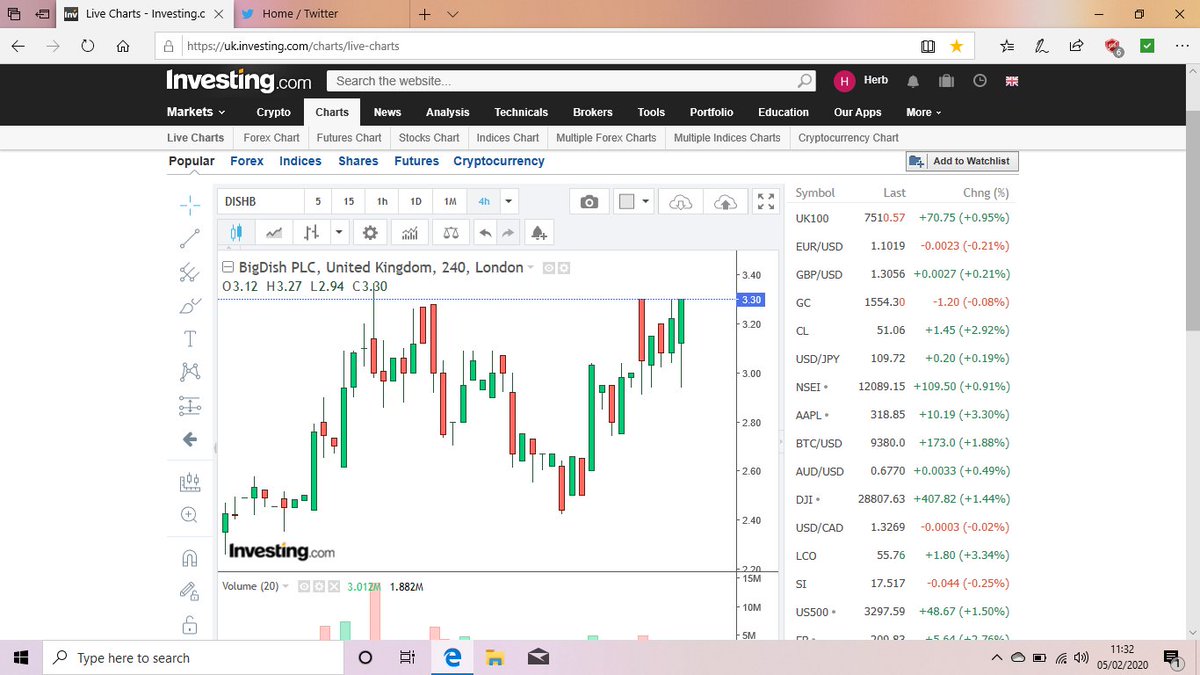The image size is (1200, 675).
Task: Select the brush drawing tool
Action: (x=189, y=305)
